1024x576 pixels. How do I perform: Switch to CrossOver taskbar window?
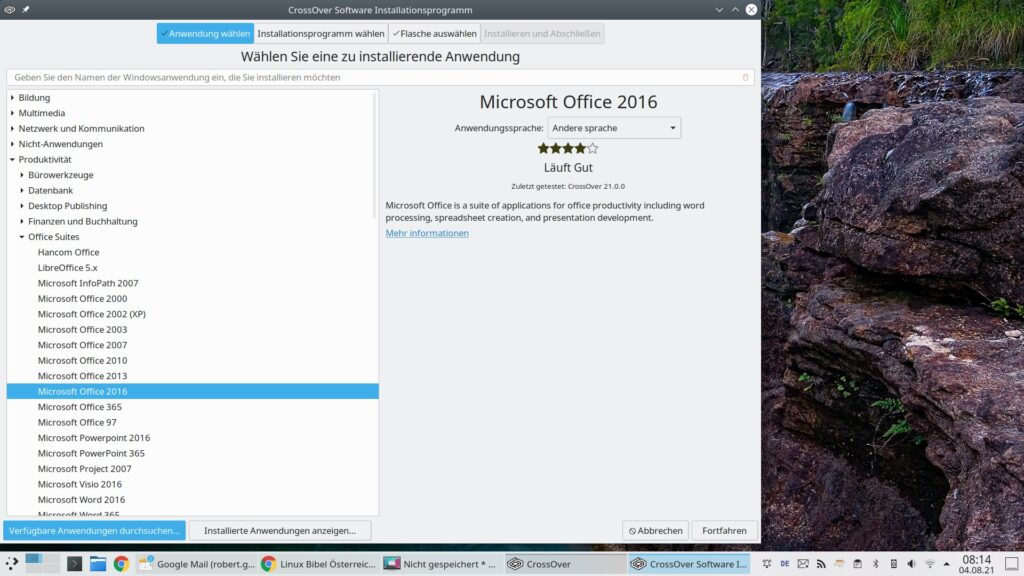click(x=565, y=564)
